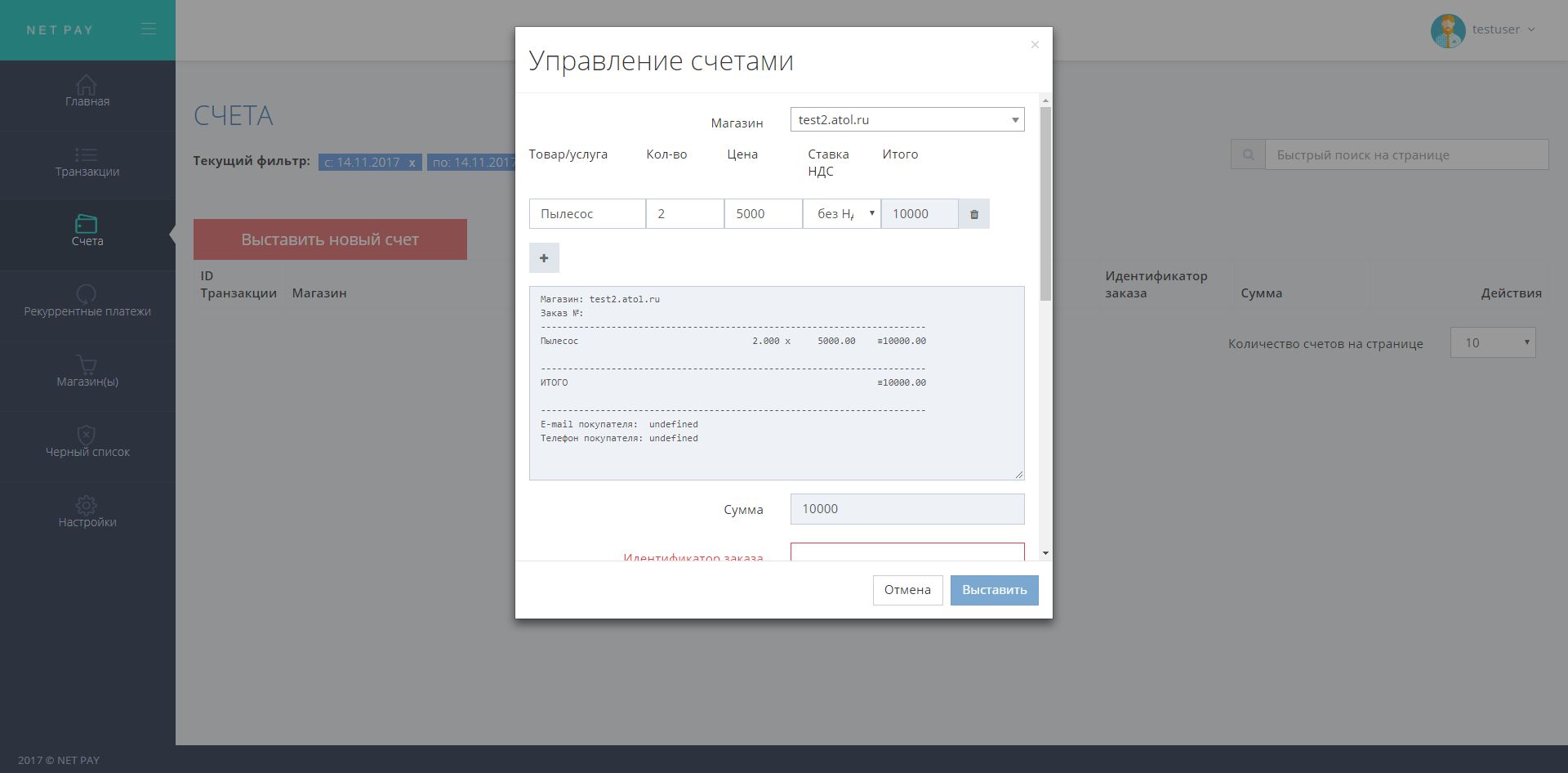This screenshot has height=773, width=1568.
Task: Click the NET PAY logo
Action: (x=60, y=30)
